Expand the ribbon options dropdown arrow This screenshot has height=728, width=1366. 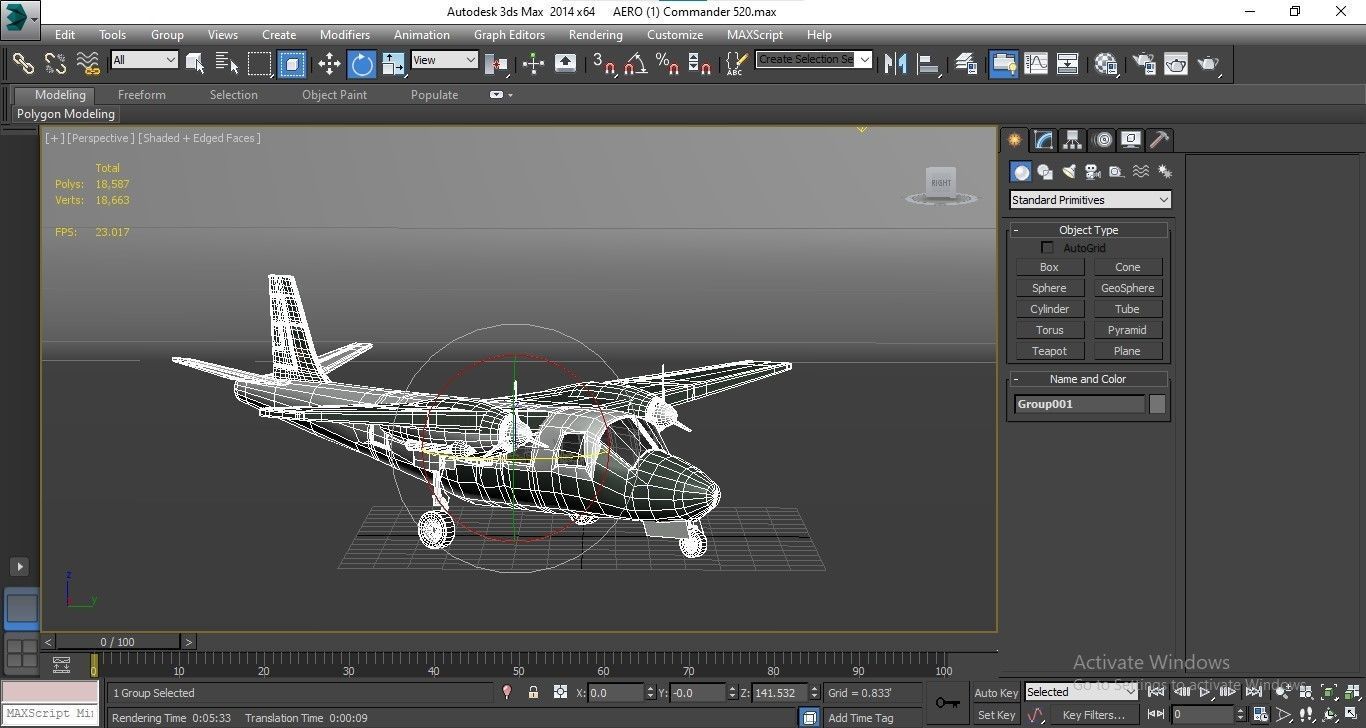[511, 95]
